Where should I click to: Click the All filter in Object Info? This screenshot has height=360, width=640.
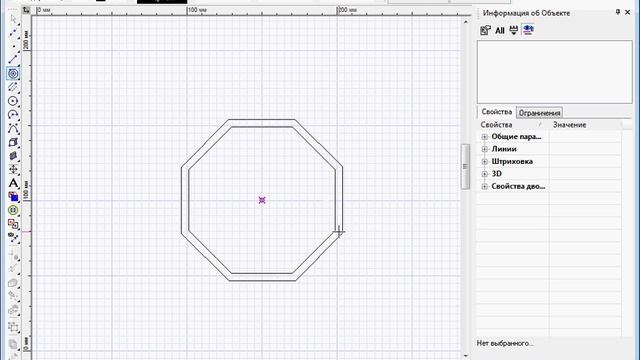500,31
